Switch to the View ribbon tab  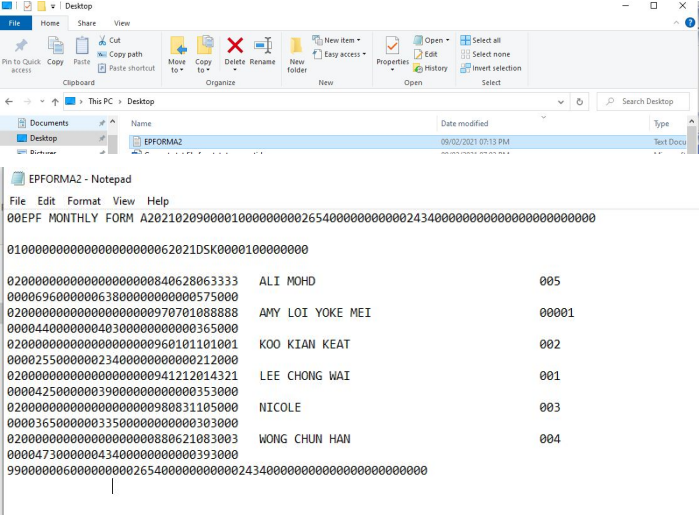[x=122, y=23]
